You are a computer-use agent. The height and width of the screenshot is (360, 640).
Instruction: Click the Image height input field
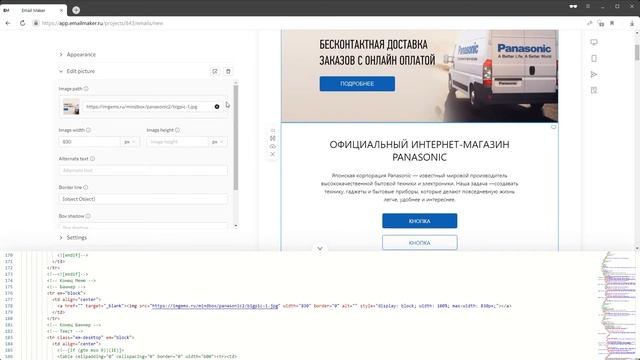pos(177,142)
